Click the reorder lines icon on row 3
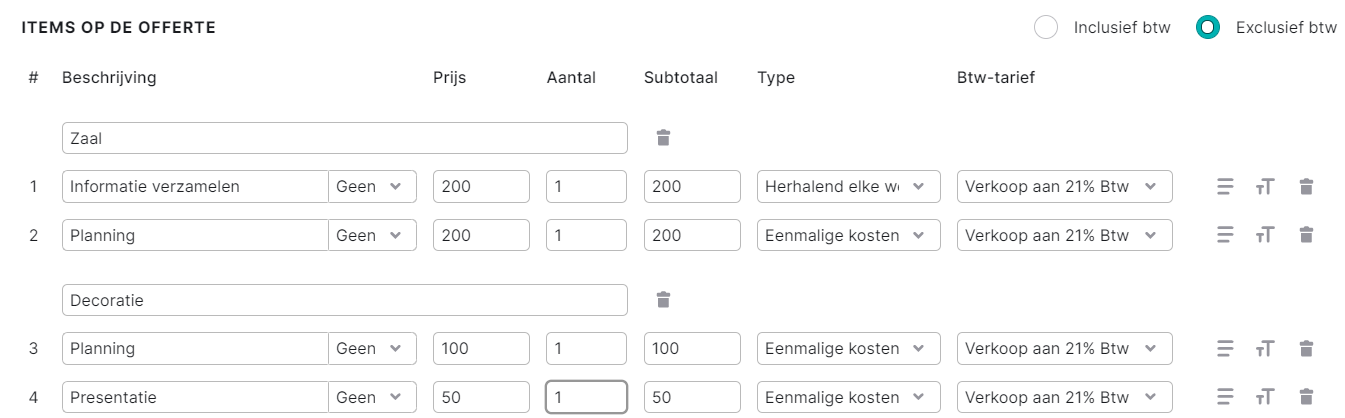1345x418 pixels. click(x=1225, y=348)
